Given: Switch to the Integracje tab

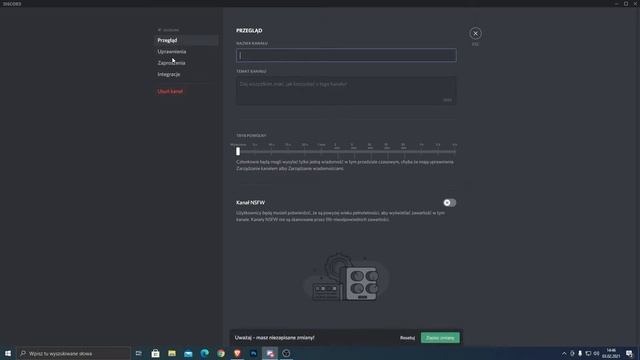Looking at the screenshot, I should (169, 75).
